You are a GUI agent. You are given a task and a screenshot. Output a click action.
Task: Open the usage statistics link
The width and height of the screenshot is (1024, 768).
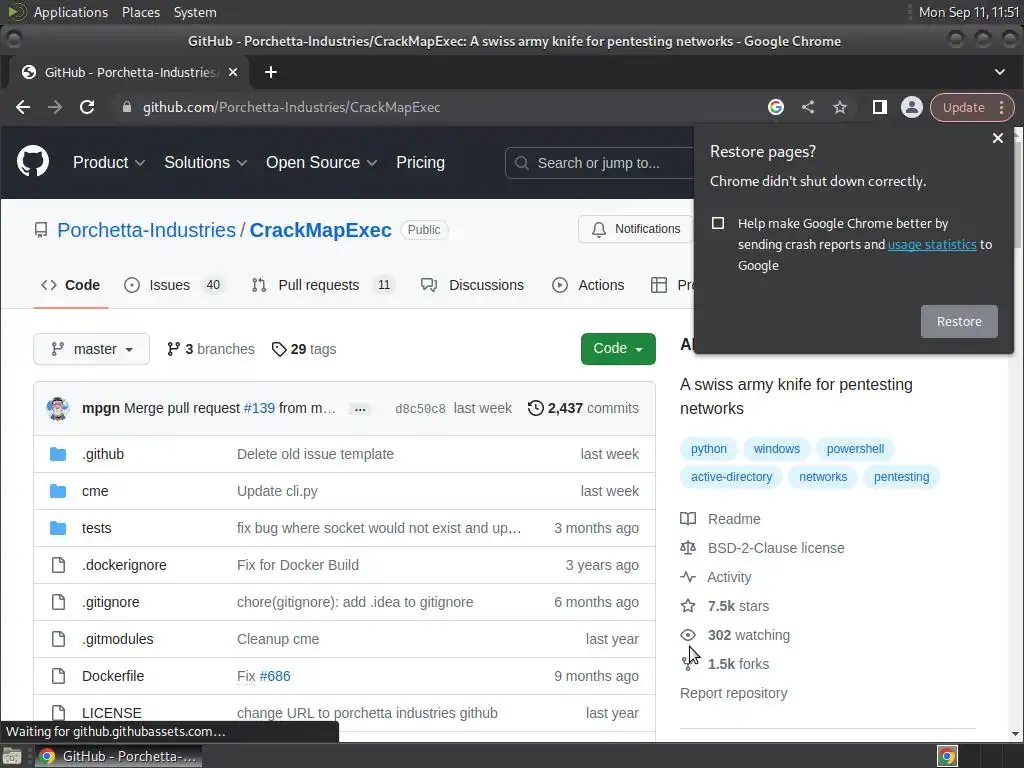click(932, 244)
